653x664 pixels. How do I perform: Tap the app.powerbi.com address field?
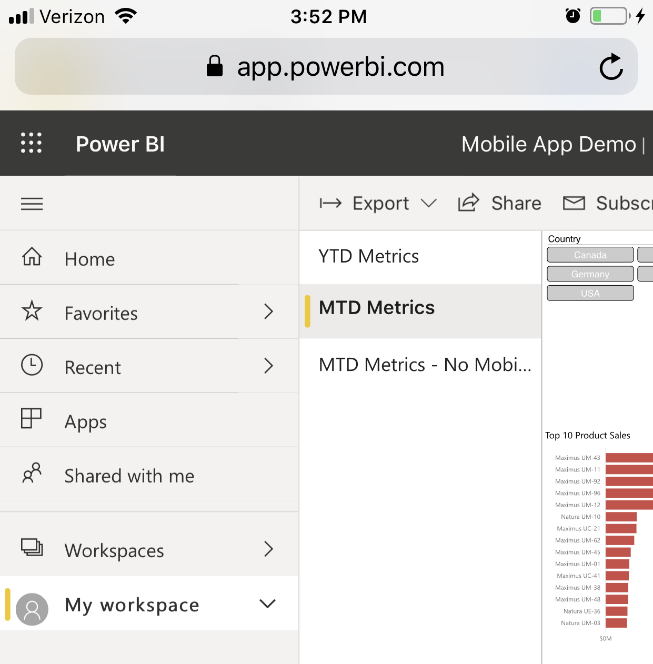tap(326, 66)
